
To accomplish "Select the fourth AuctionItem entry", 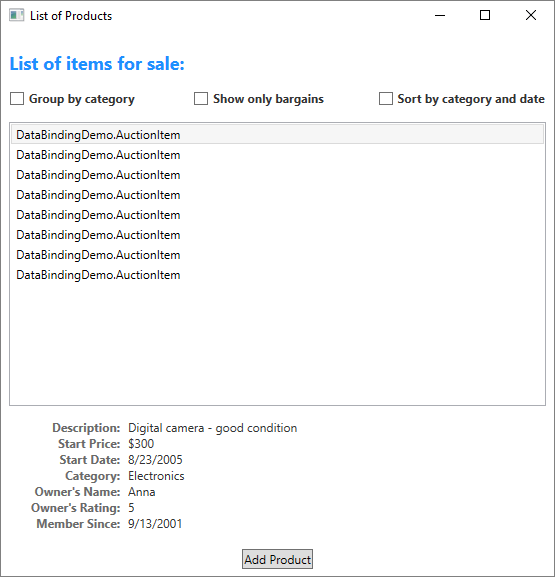I will click(278, 195).
